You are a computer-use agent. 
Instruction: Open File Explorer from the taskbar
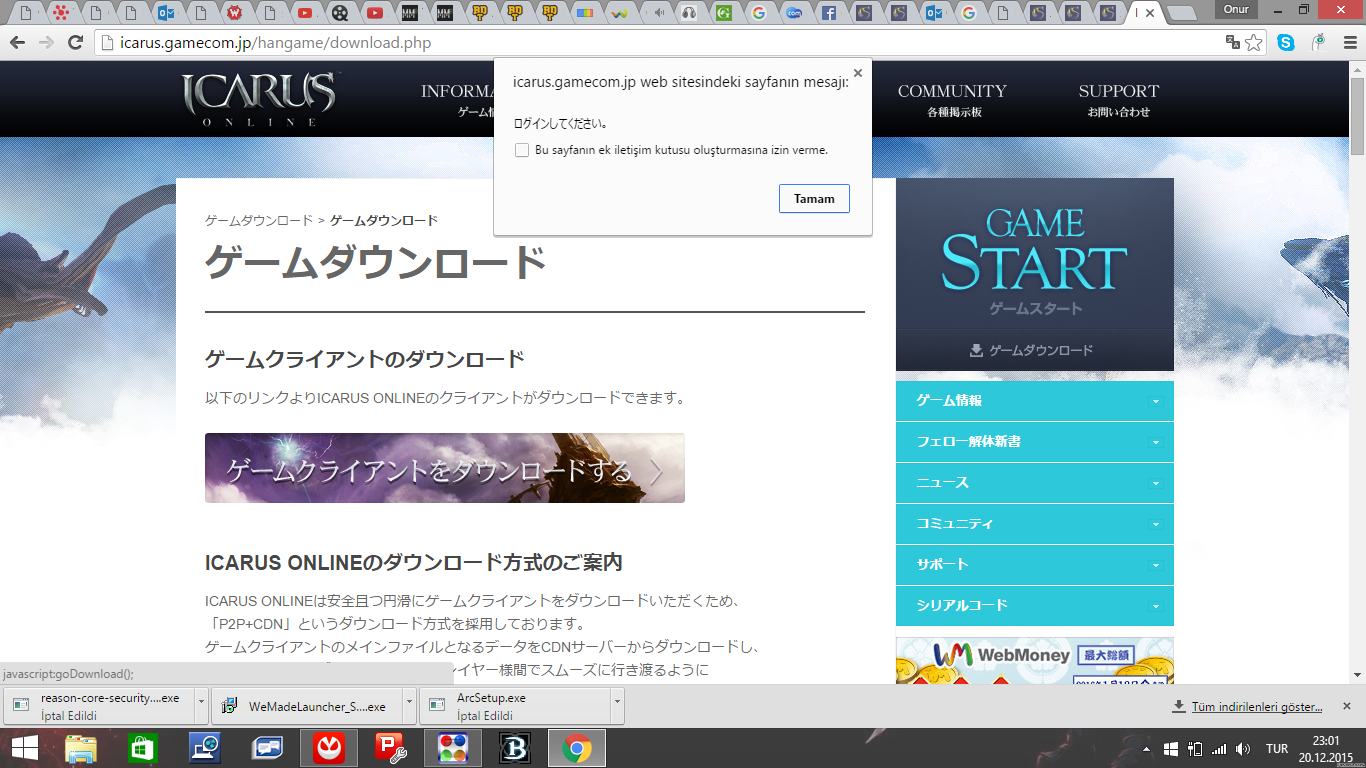click(81, 748)
